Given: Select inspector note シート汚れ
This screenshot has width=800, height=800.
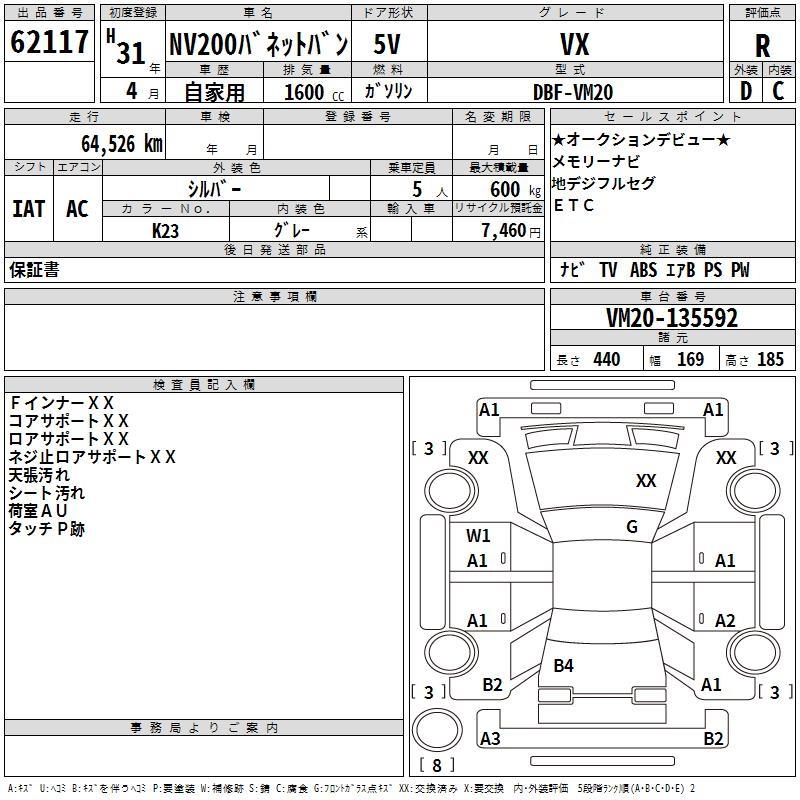Looking at the screenshot, I should coord(46,492).
